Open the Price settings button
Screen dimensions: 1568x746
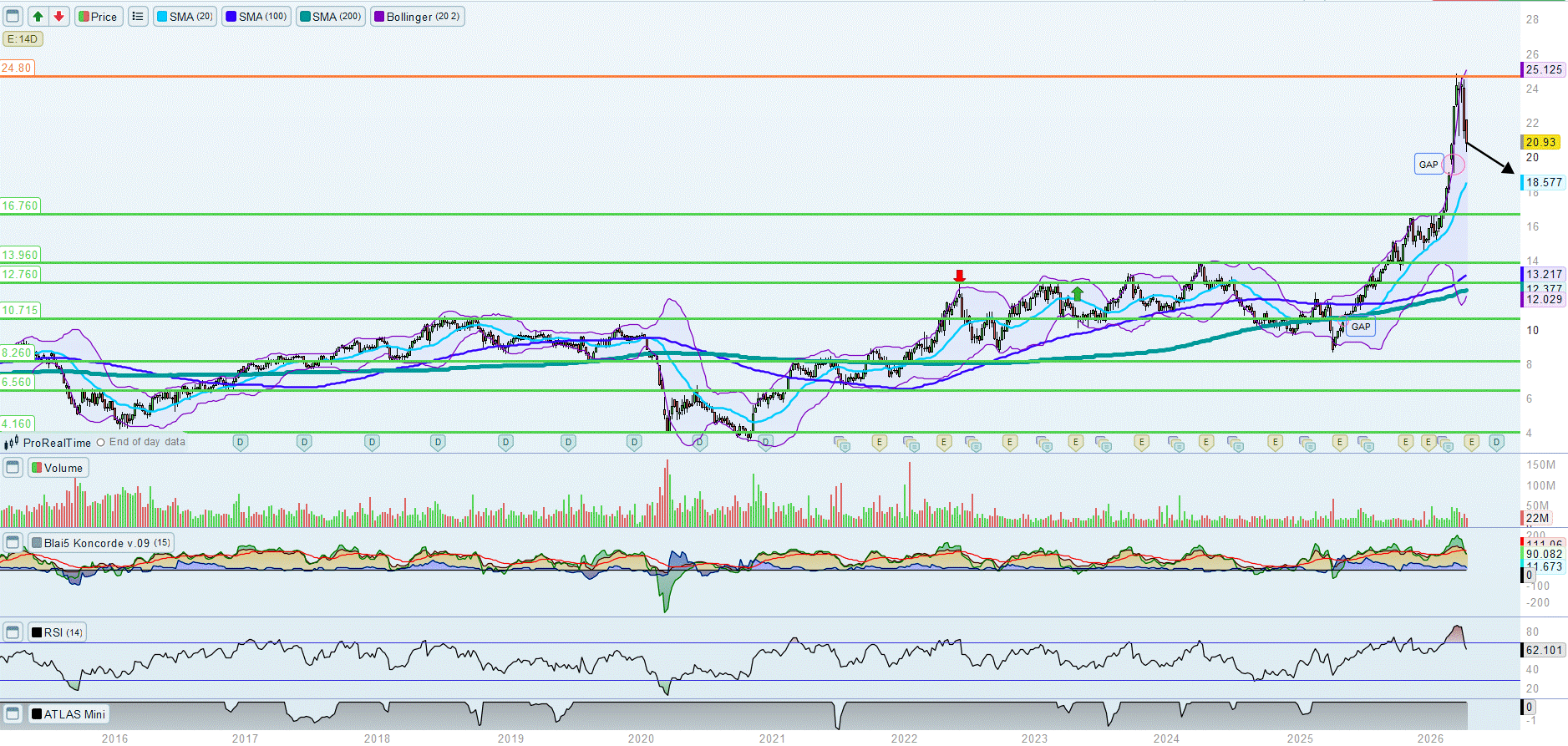[x=99, y=17]
